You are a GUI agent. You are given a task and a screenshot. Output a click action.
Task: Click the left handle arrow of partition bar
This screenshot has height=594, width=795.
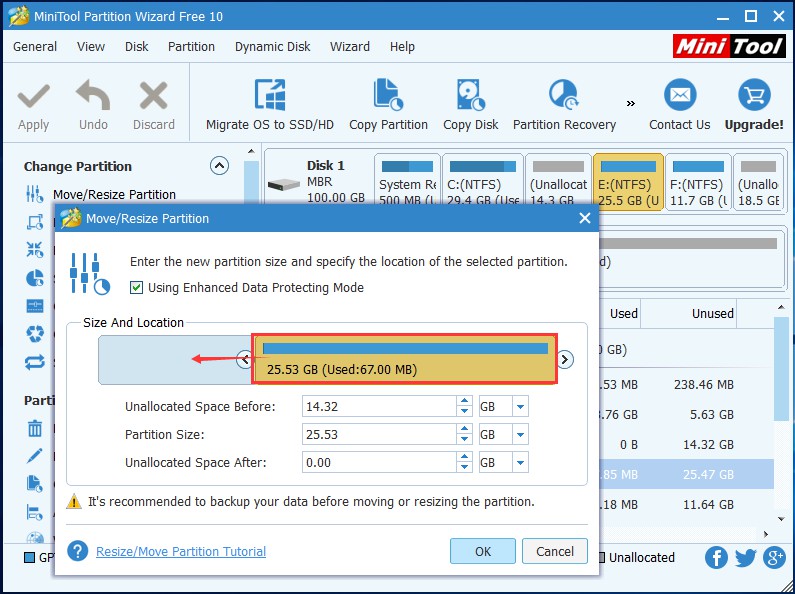pyautogui.click(x=244, y=360)
